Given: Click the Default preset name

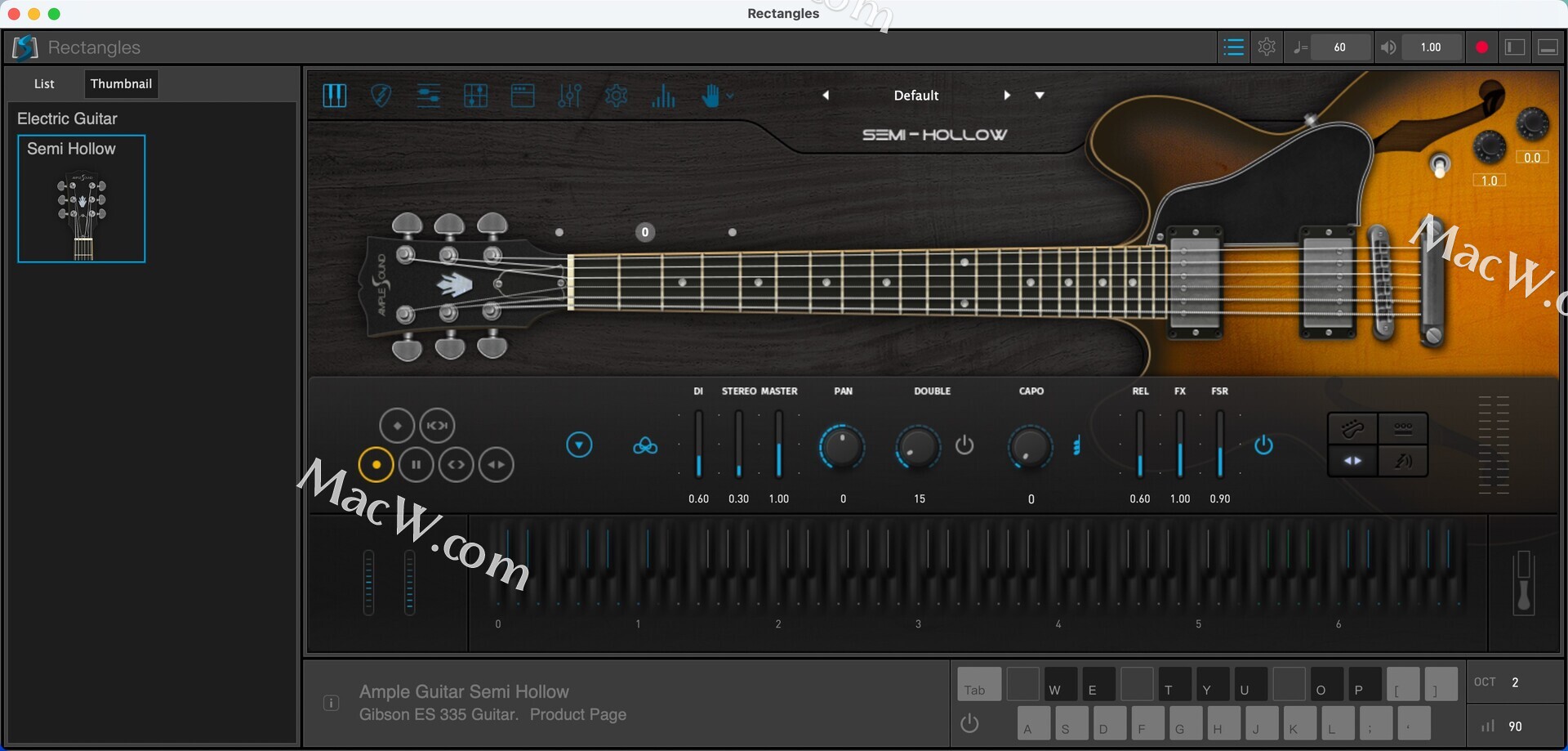Looking at the screenshot, I should 916,96.
